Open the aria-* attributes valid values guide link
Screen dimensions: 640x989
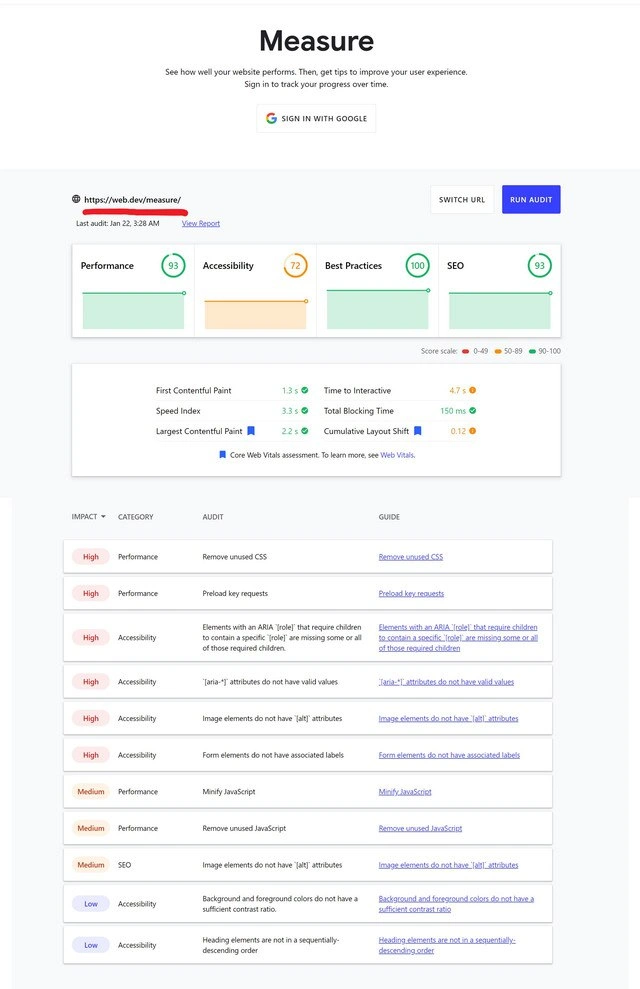tap(446, 682)
